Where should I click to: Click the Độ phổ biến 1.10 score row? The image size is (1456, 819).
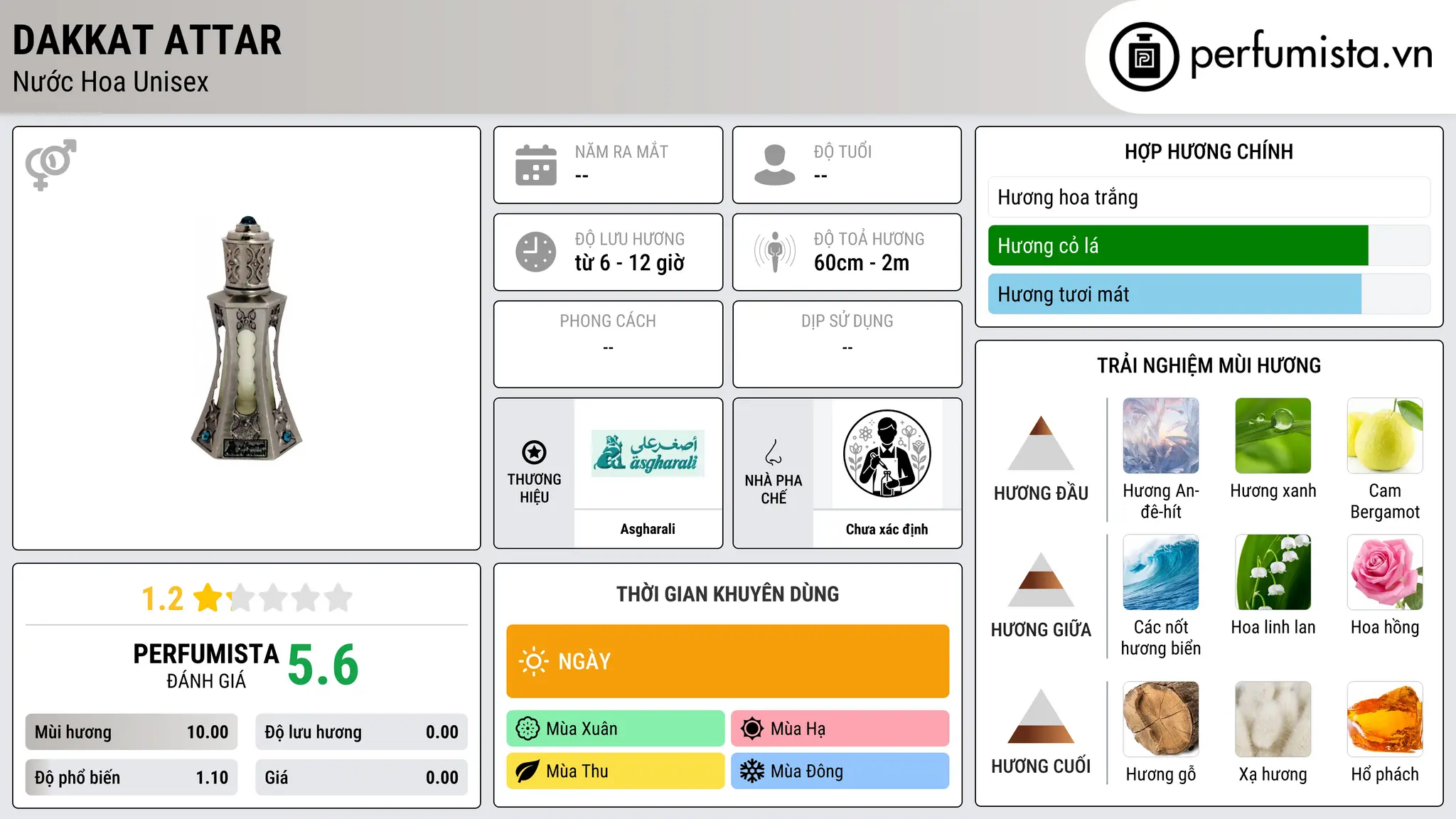(132, 777)
